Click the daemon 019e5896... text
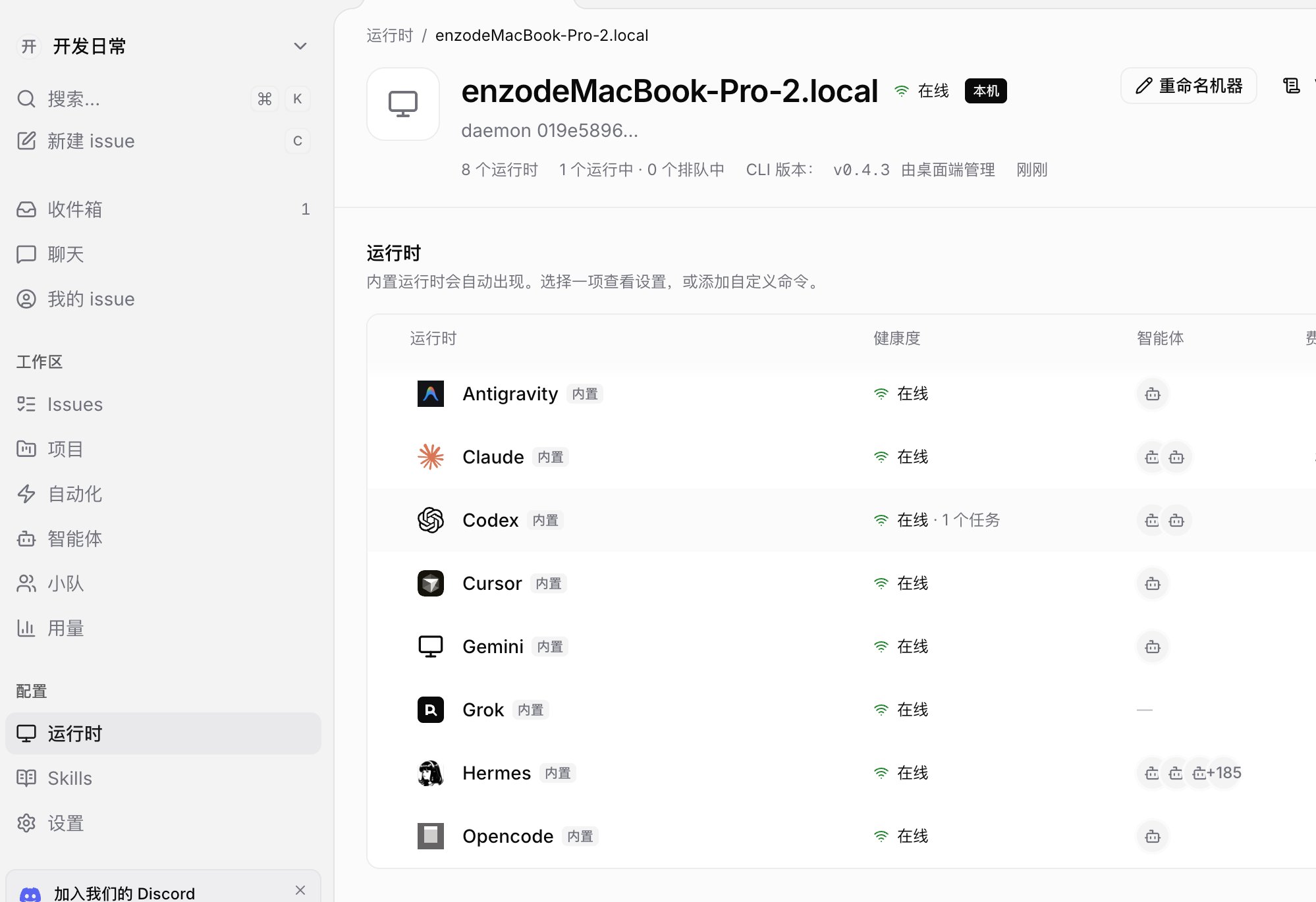This screenshot has height=902, width=1316. click(x=549, y=130)
